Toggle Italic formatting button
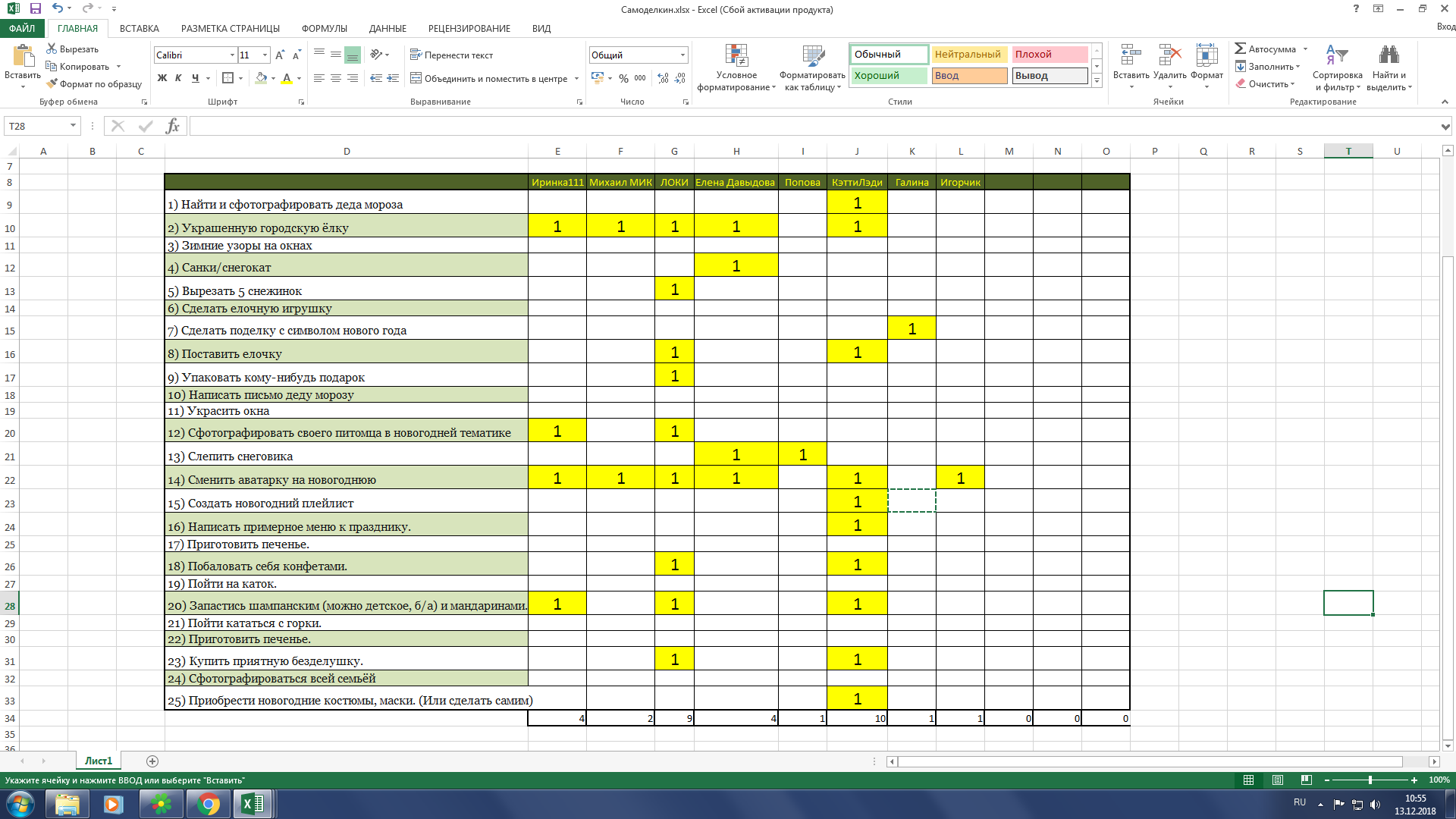This screenshot has height=819, width=1456. 178,78
